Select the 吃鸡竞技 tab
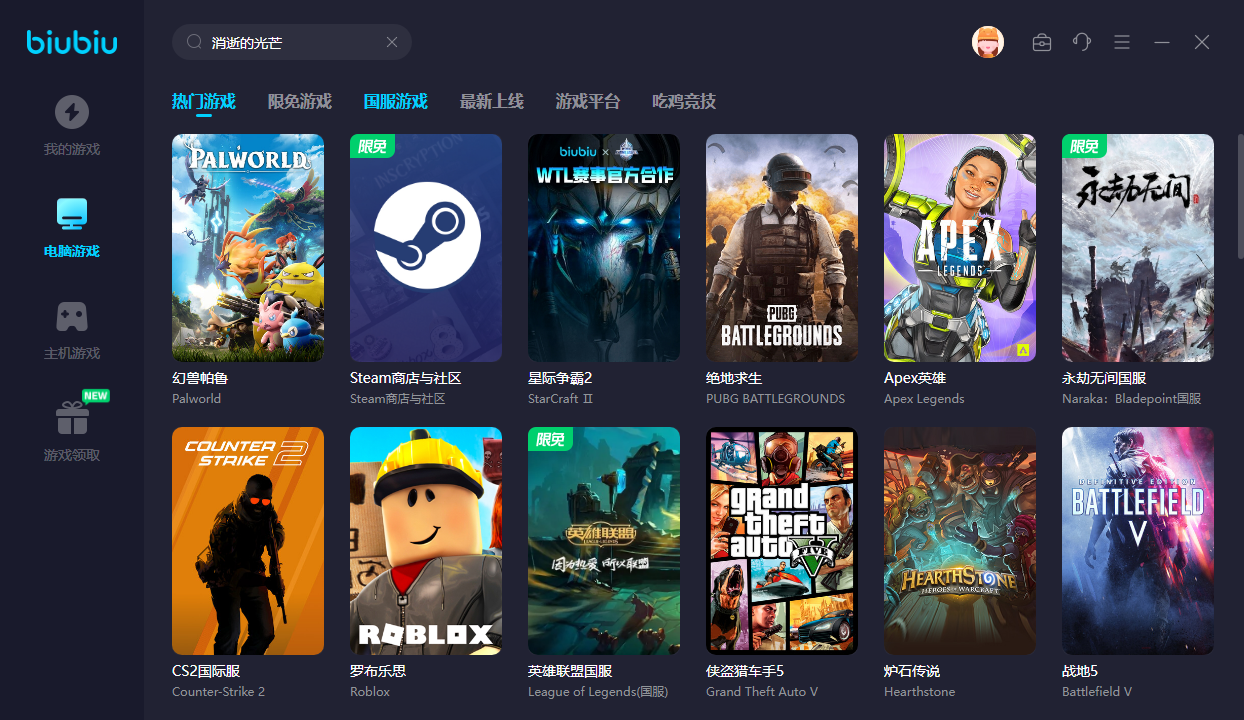 click(684, 101)
